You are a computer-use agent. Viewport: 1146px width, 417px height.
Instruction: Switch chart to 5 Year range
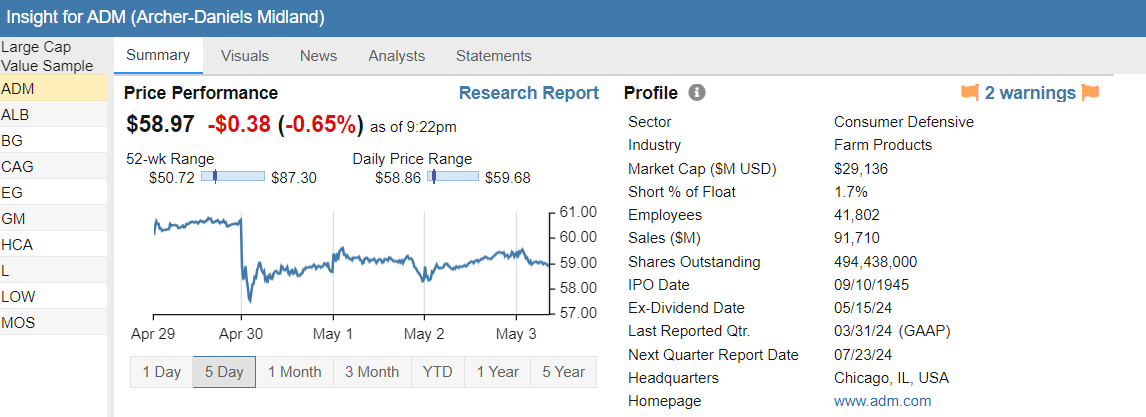click(x=563, y=372)
